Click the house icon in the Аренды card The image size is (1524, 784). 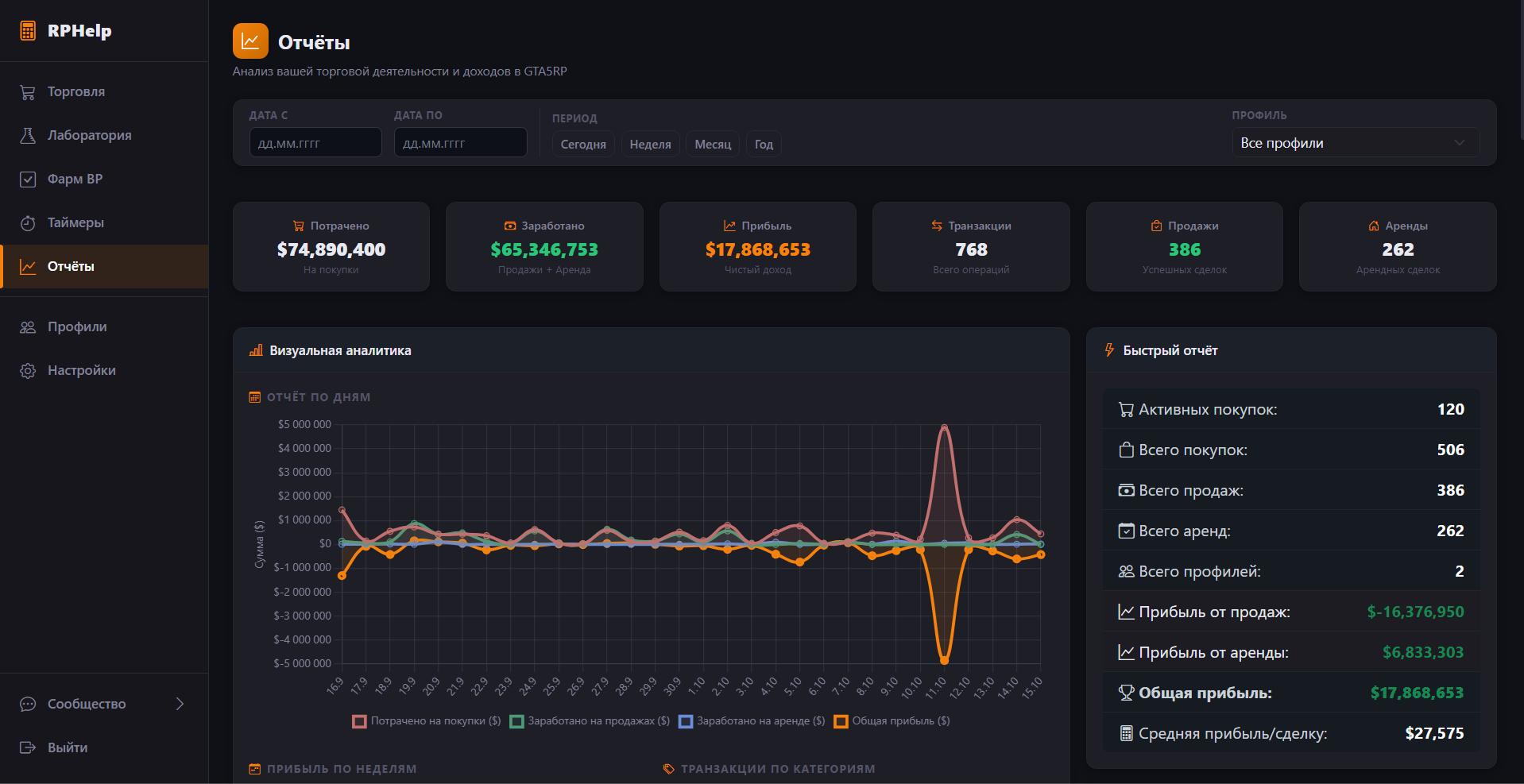click(x=1374, y=226)
